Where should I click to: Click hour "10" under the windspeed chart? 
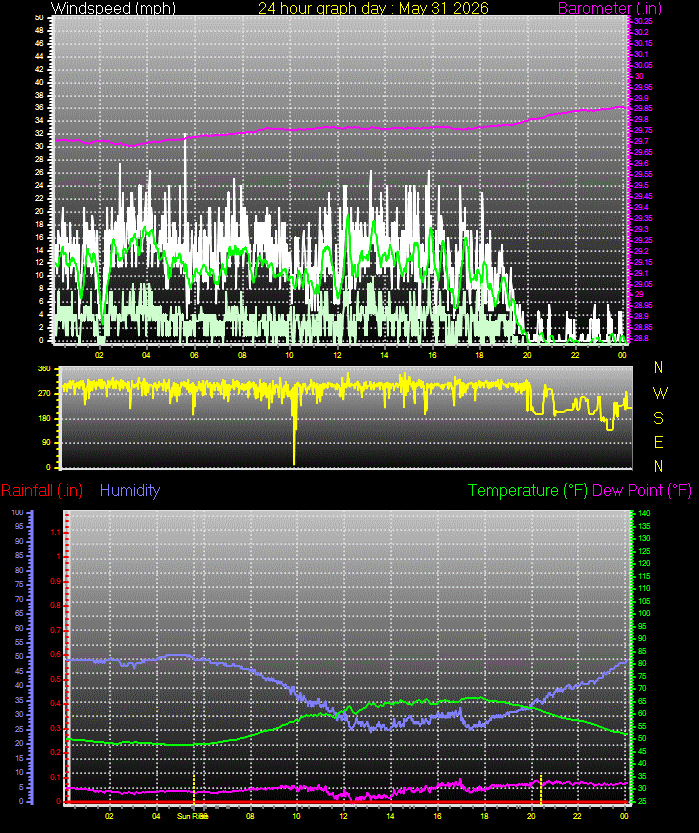coord(289,355)
